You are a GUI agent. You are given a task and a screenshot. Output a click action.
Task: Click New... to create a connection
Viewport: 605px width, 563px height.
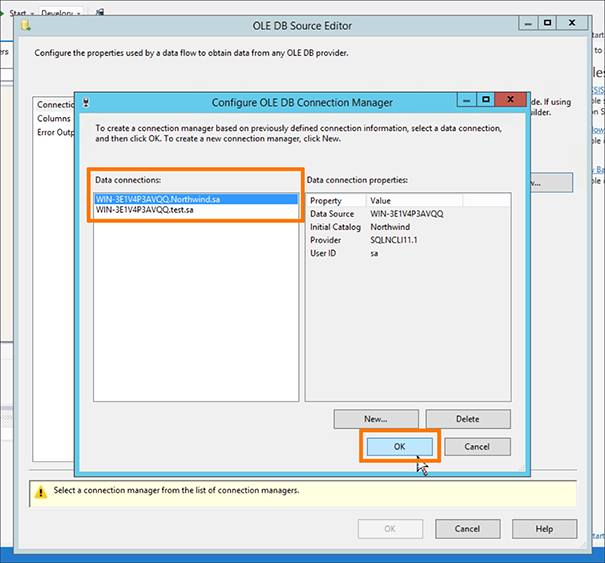pyautogui.click(x=376, y=419)
